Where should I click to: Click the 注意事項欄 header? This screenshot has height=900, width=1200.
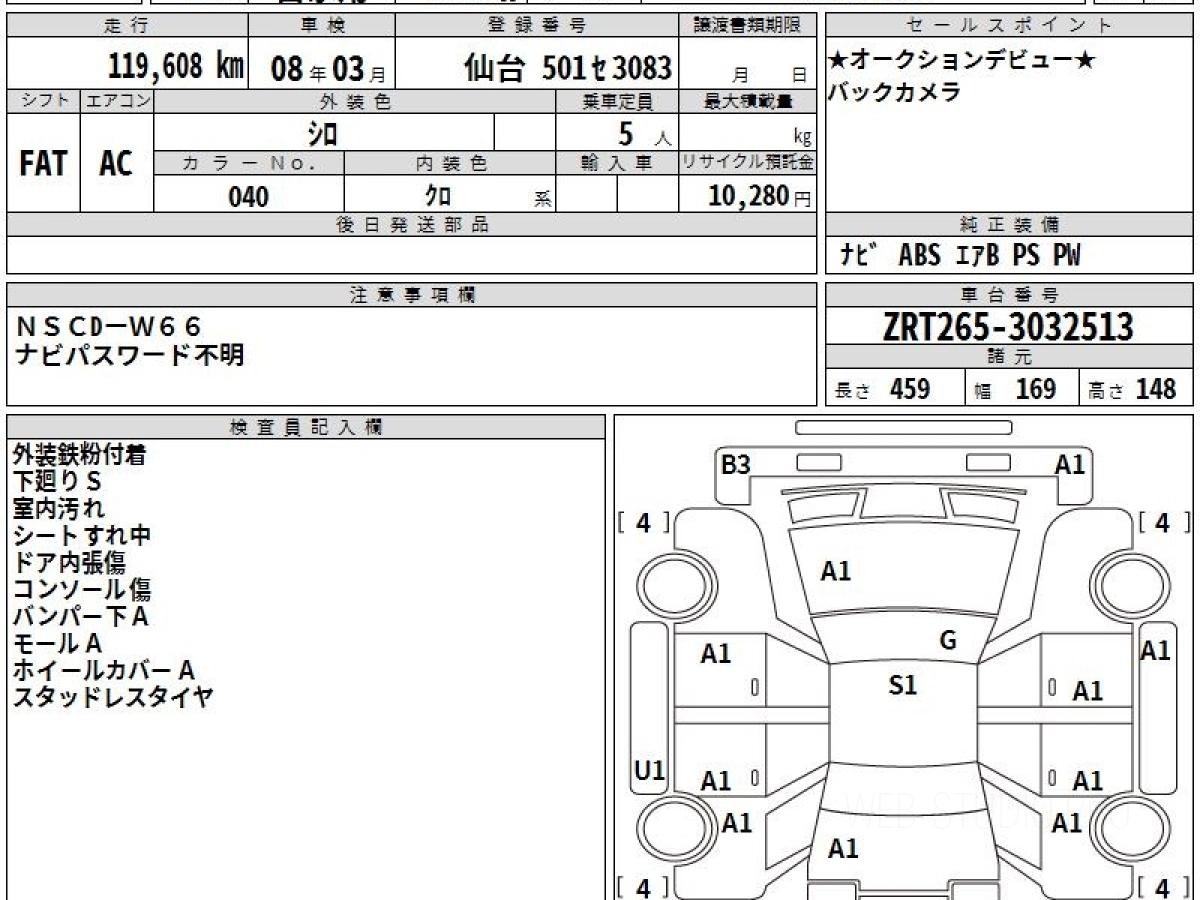412,295
